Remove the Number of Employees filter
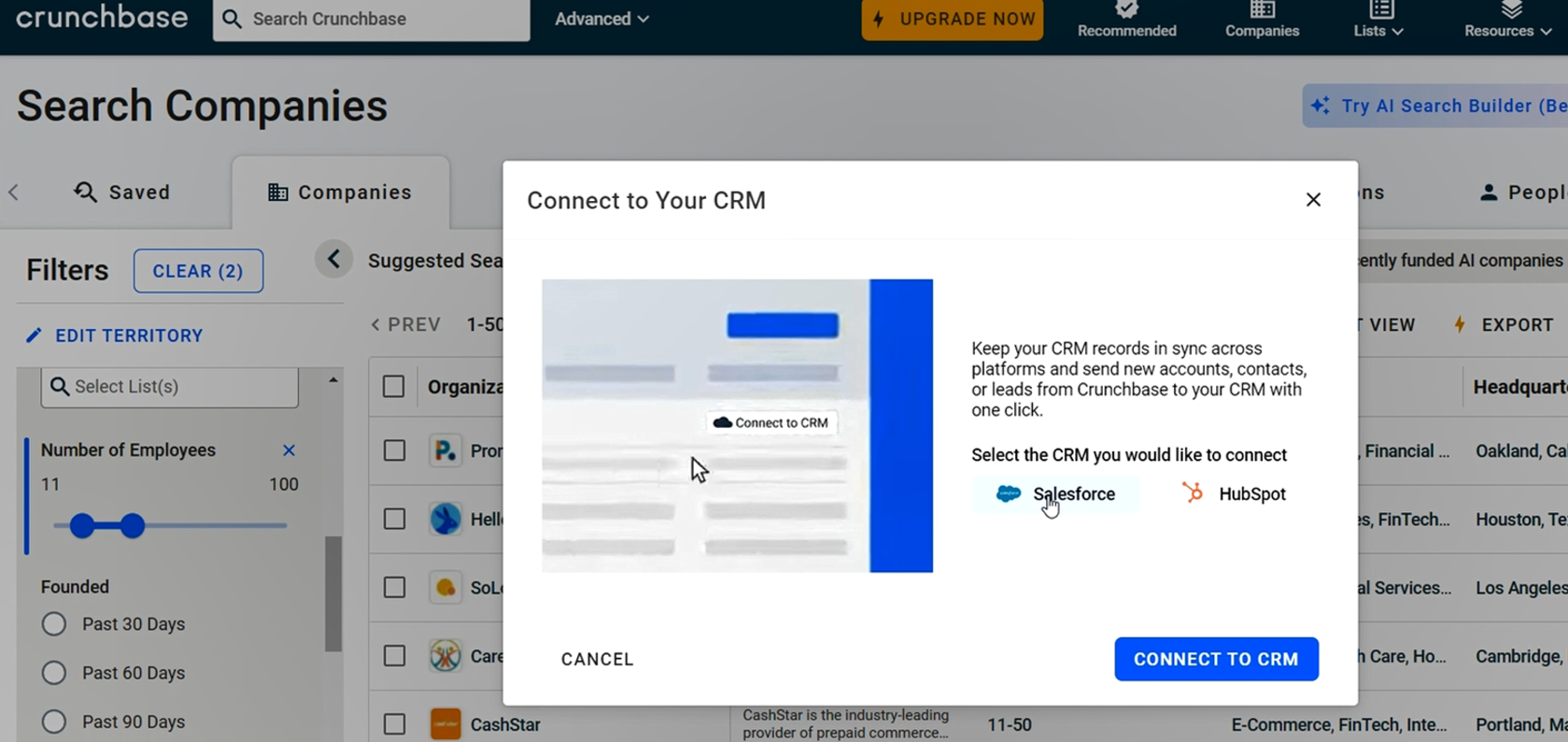 [x=289, y=450]
